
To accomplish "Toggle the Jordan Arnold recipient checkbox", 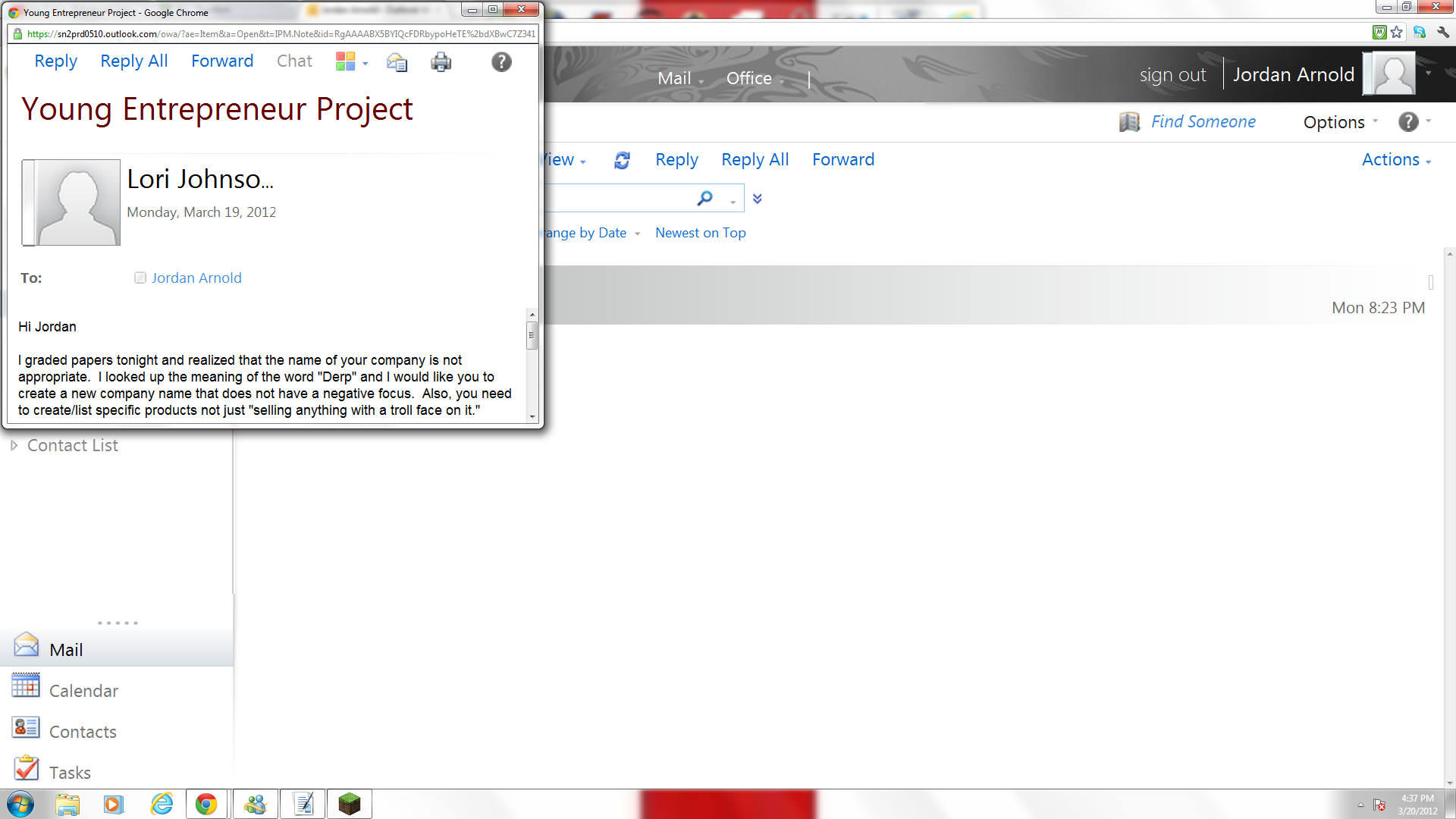I will click(140, 278).
